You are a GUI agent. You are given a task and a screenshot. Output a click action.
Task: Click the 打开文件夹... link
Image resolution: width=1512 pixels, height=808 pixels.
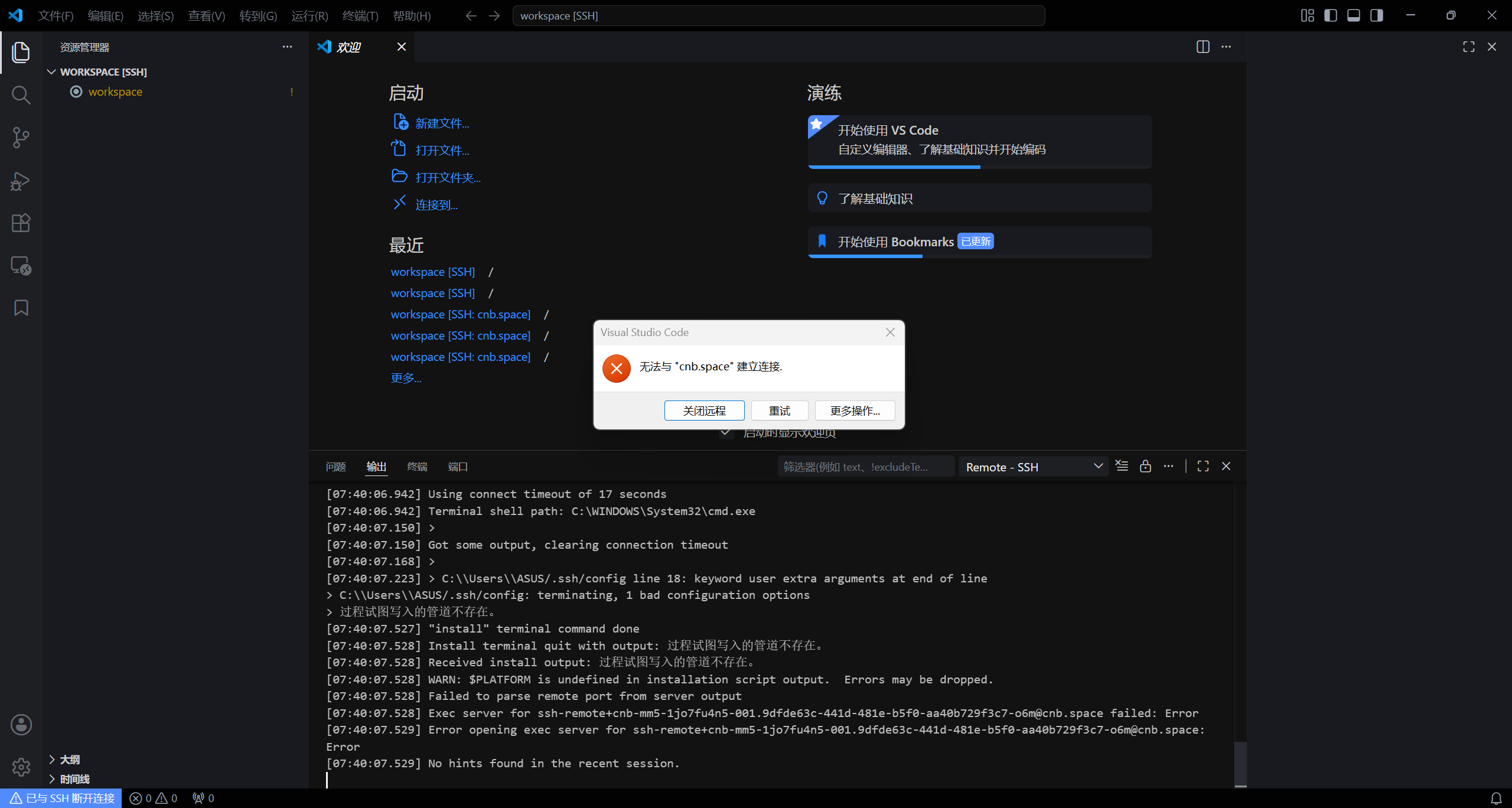[448, 177]
